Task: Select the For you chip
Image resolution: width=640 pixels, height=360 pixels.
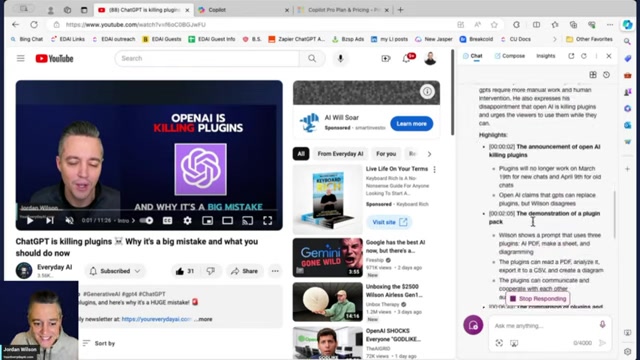Action: (386, 154)
